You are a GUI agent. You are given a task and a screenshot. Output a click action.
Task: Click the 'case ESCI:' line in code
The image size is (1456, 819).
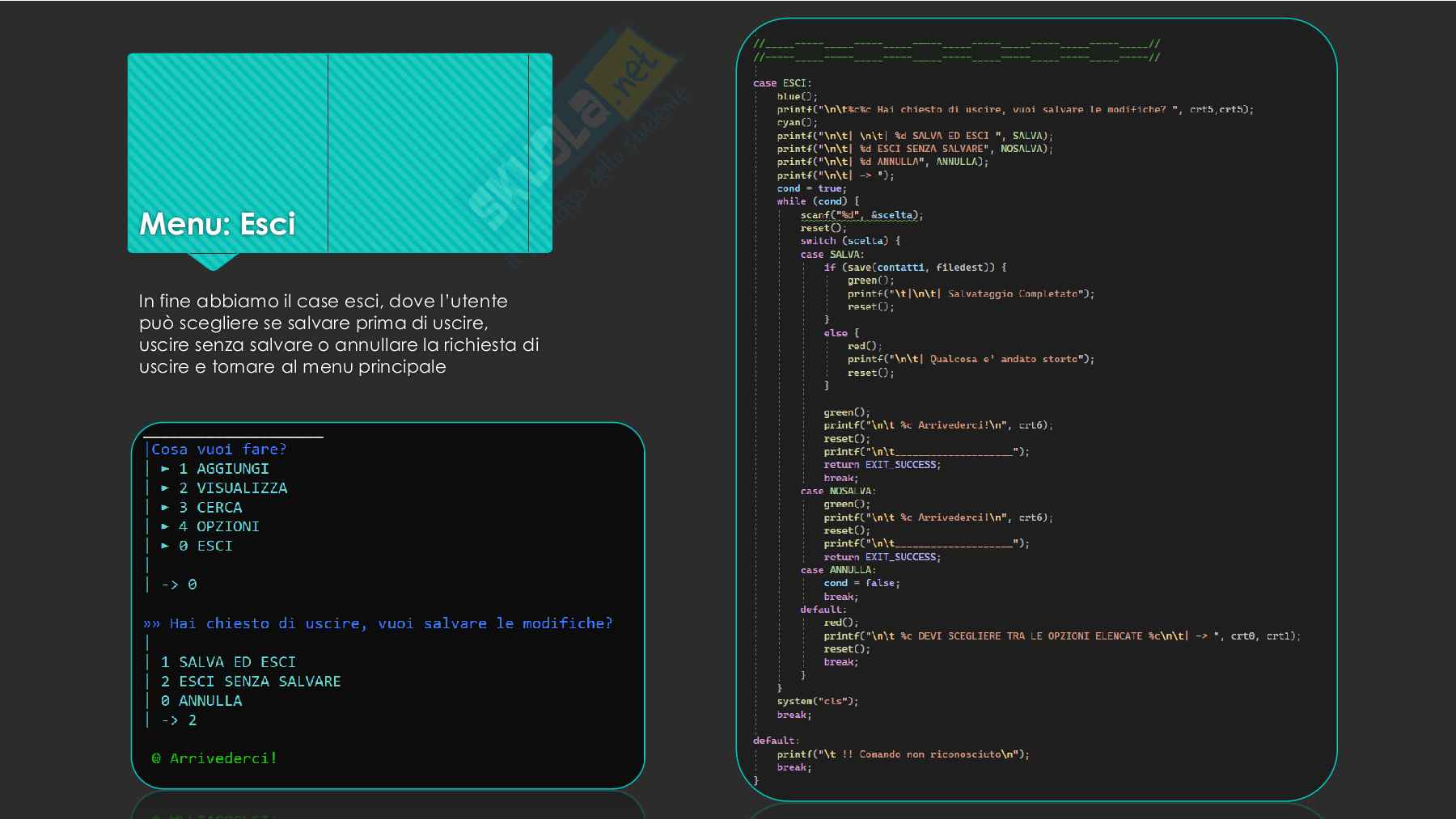click(x=781, y=83)
